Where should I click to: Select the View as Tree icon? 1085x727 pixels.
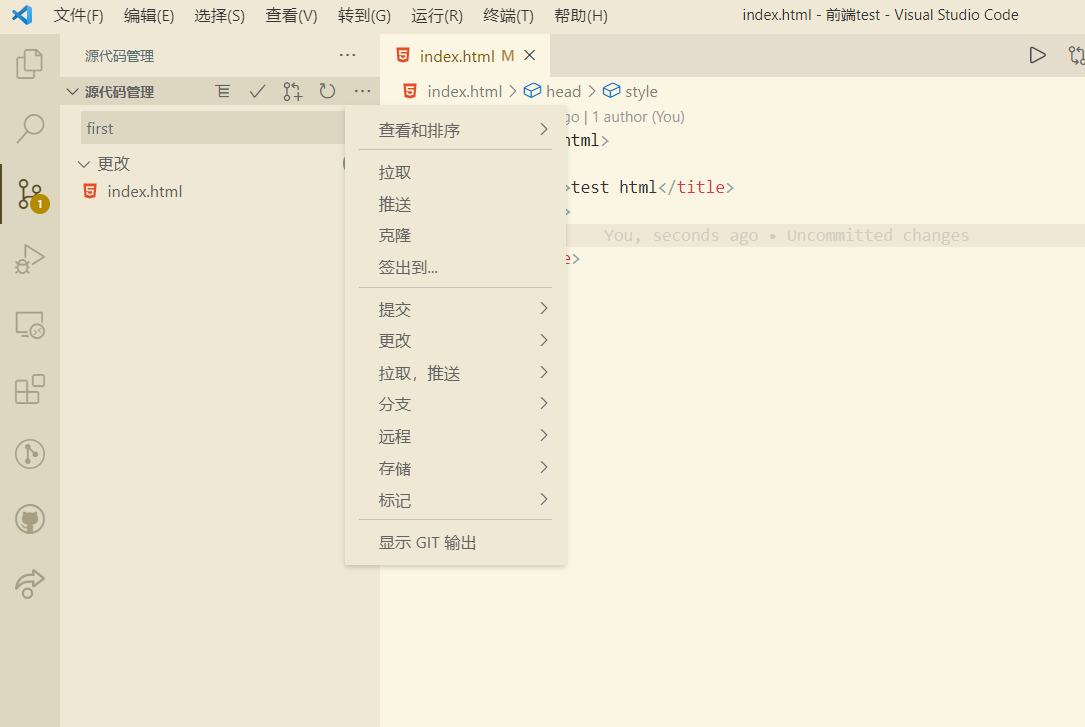(222, 91)
